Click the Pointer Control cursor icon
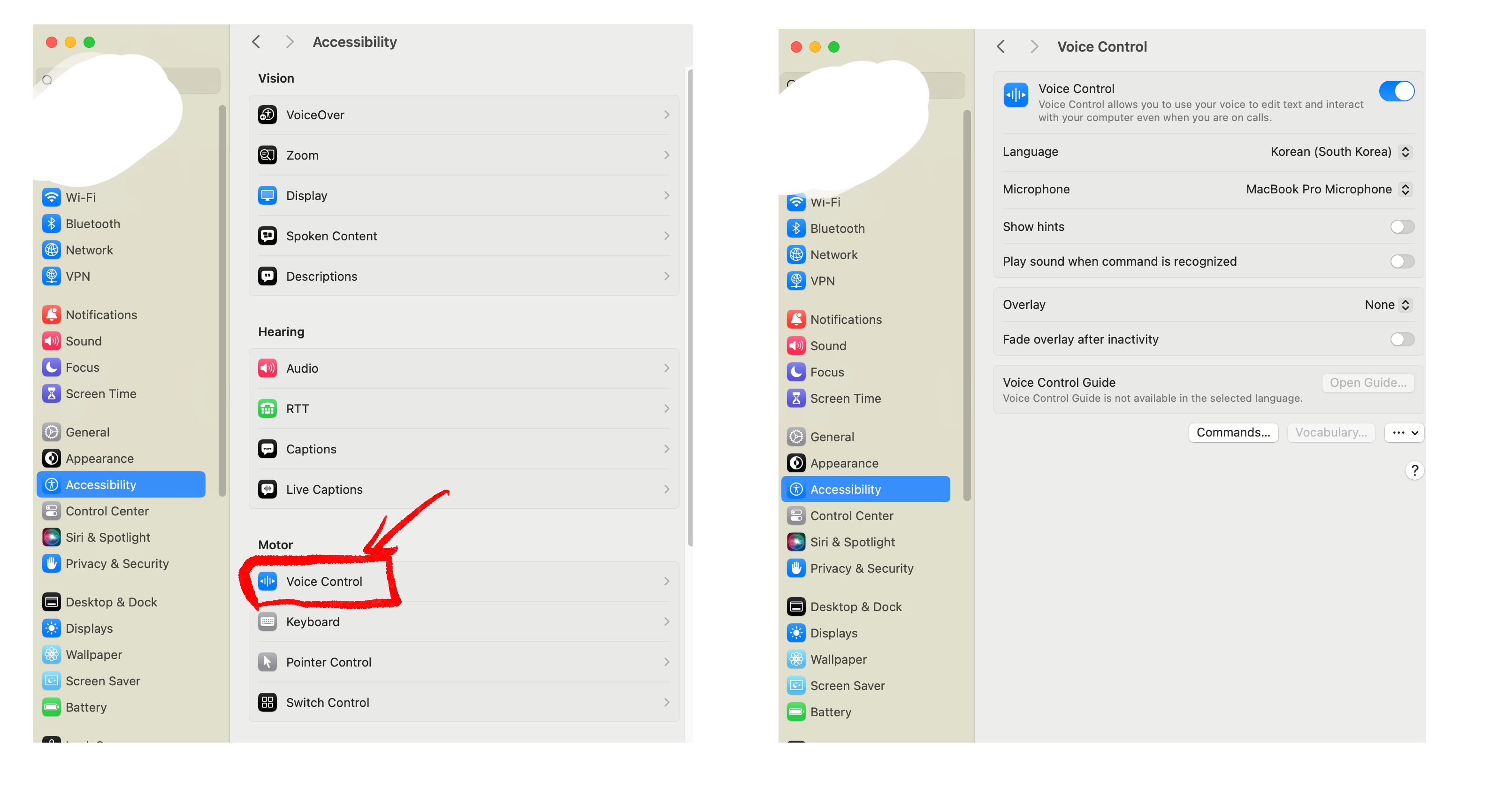The image size is (1512, 790). tap(267, 661)
